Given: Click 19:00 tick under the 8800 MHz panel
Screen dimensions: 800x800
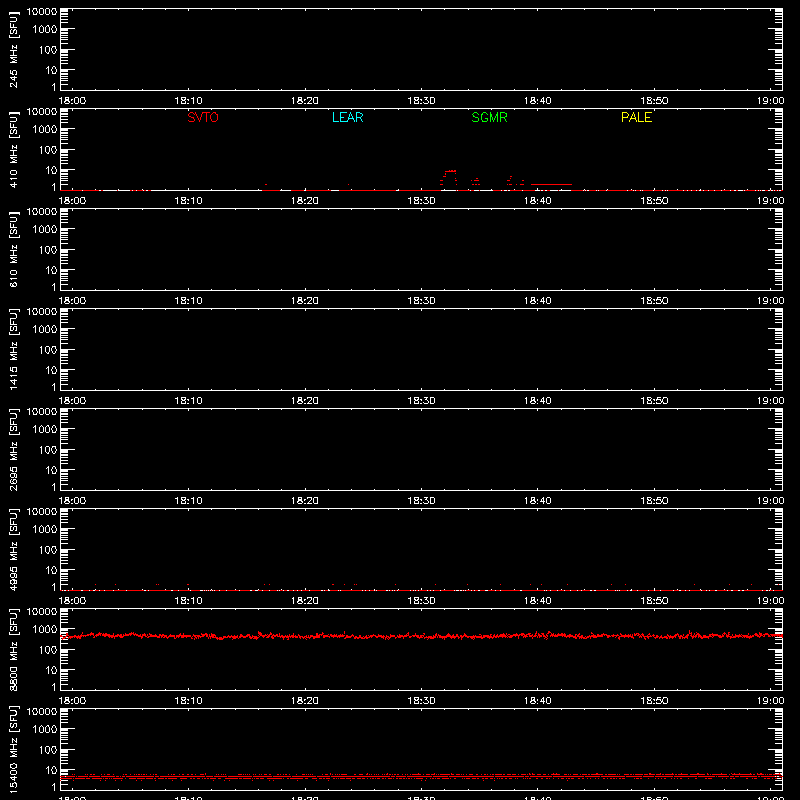Looking at the screenshot, I should pos(770,701).
